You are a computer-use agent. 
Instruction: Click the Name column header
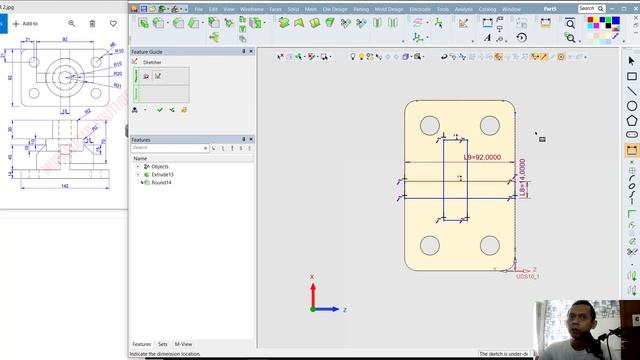[140, 158]
